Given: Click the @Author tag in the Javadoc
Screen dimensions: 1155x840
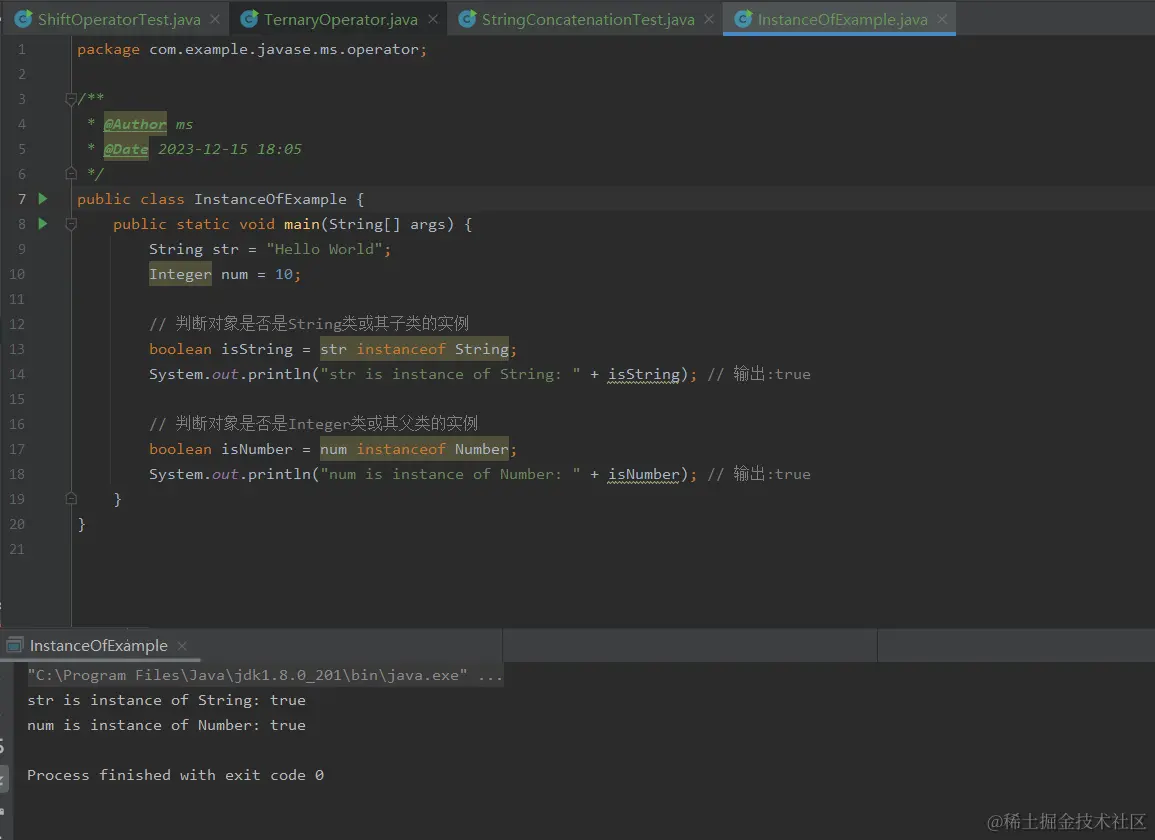Looking at the screenshot, I should (x=136, y=125).
